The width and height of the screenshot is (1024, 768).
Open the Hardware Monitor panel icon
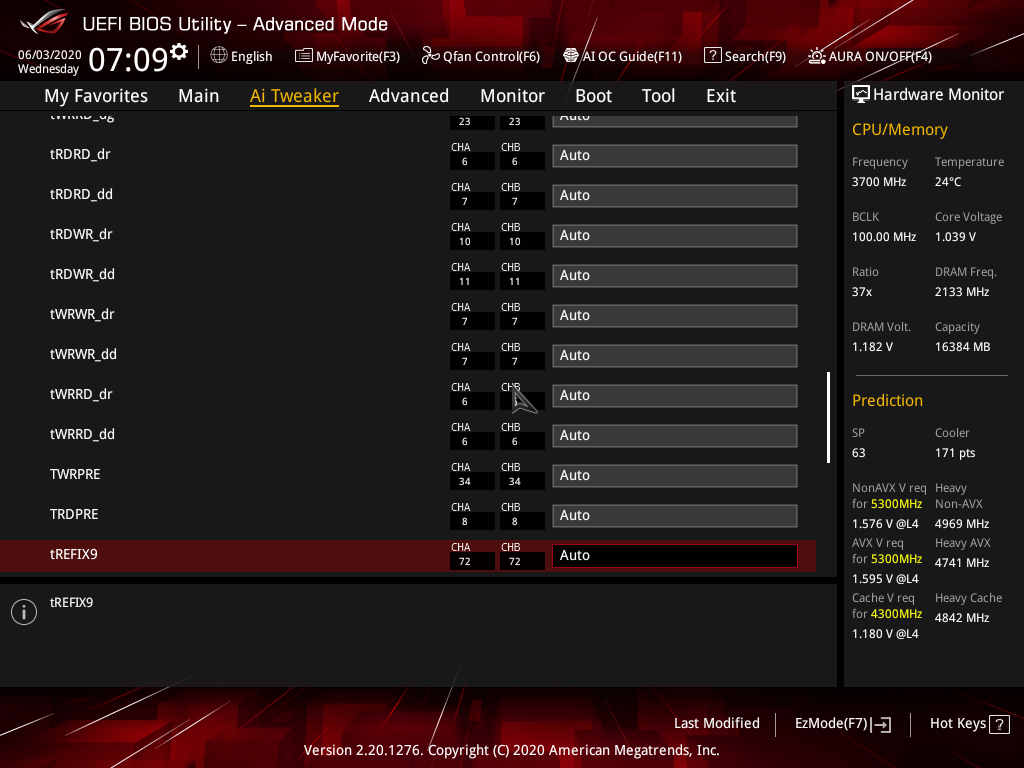coord(861,94)
